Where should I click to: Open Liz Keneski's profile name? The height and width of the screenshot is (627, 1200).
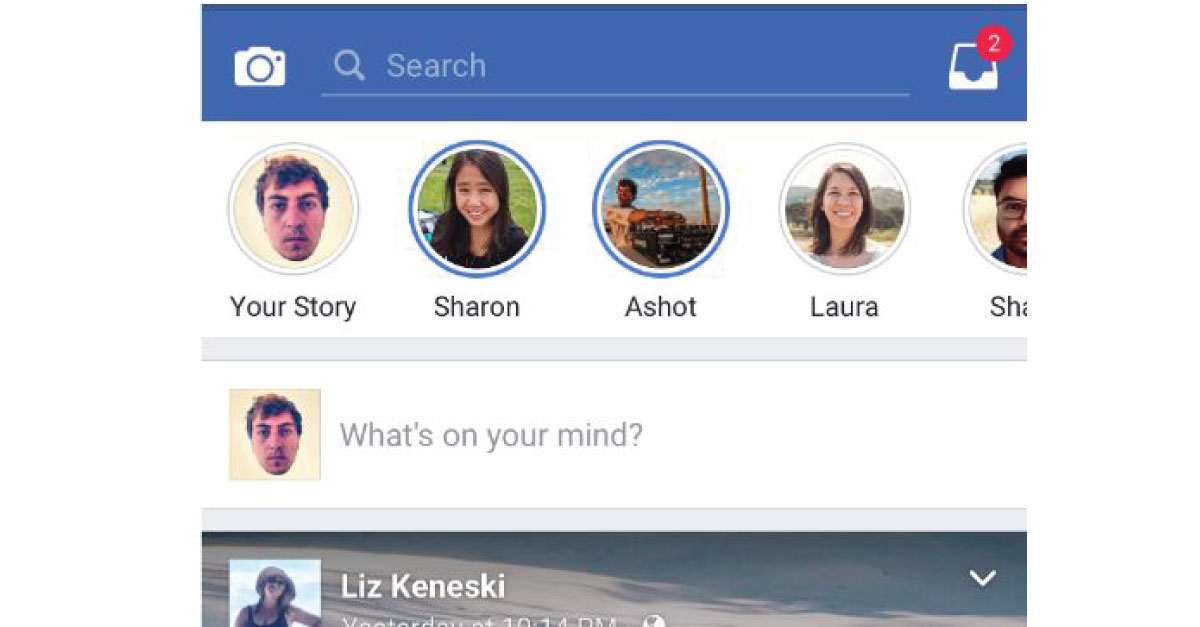coord(423,586)
